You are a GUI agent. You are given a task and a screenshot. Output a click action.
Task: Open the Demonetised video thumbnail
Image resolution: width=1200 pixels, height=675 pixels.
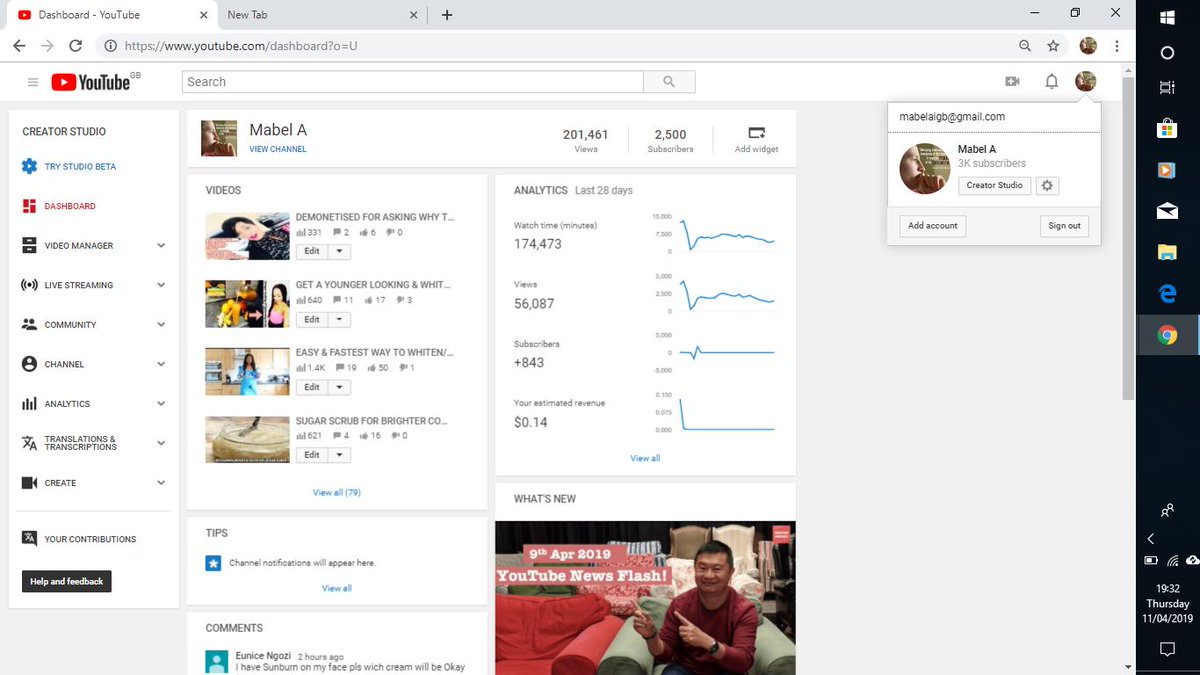pos(248,236)
